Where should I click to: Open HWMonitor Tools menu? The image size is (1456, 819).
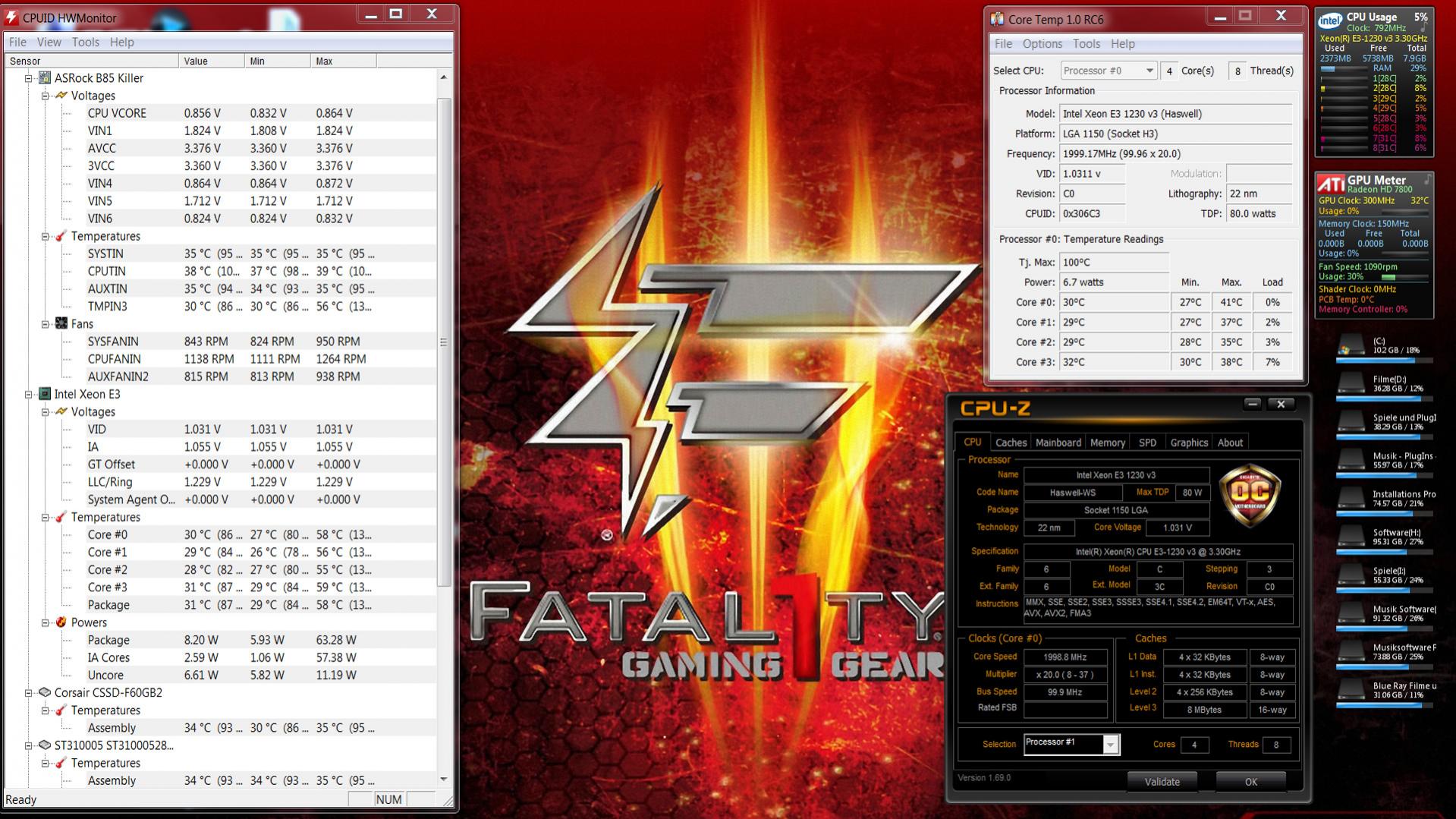pos(86,42)
